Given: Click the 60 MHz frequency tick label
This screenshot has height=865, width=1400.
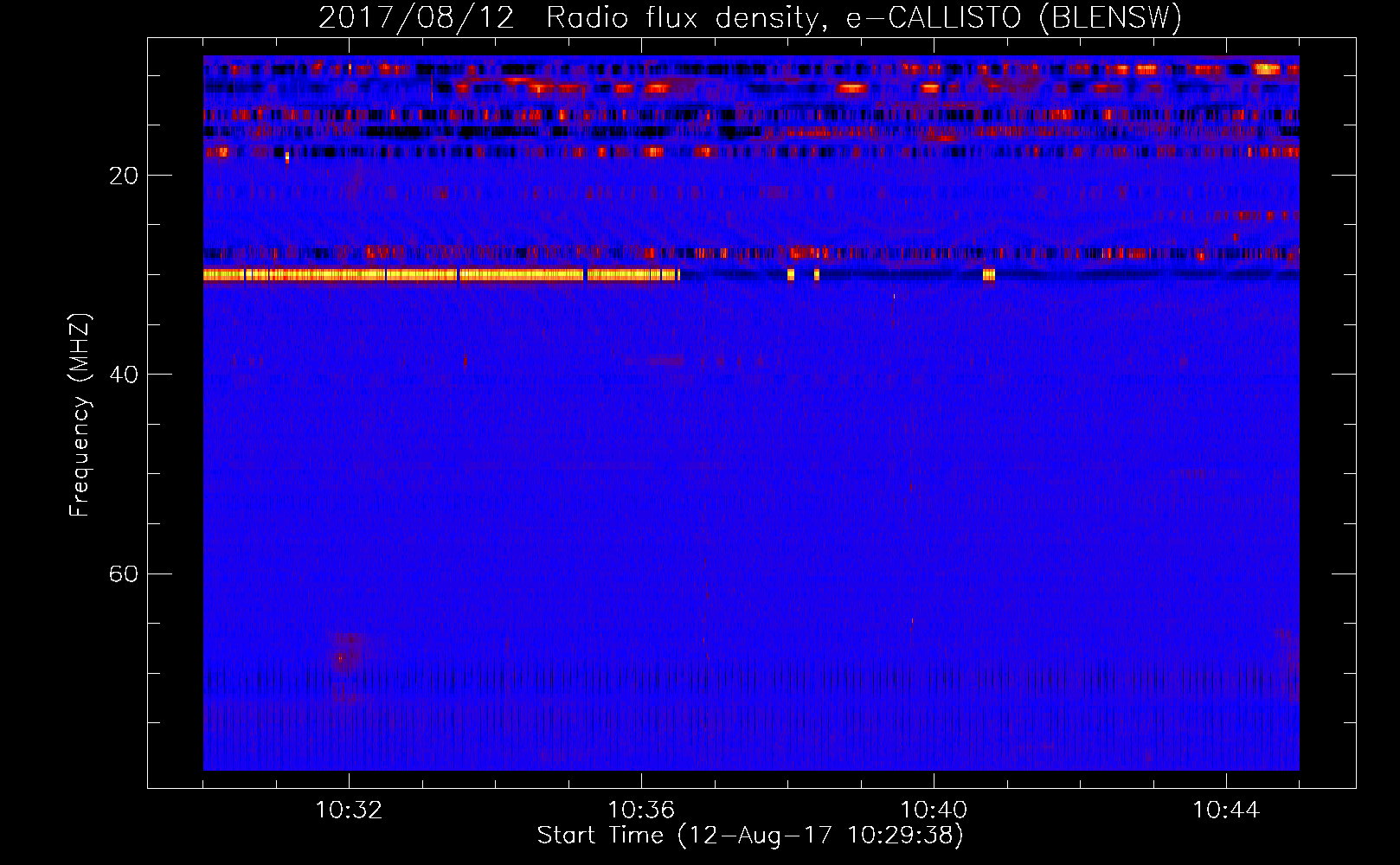Looking at the screenshot, I should point(123,573).
